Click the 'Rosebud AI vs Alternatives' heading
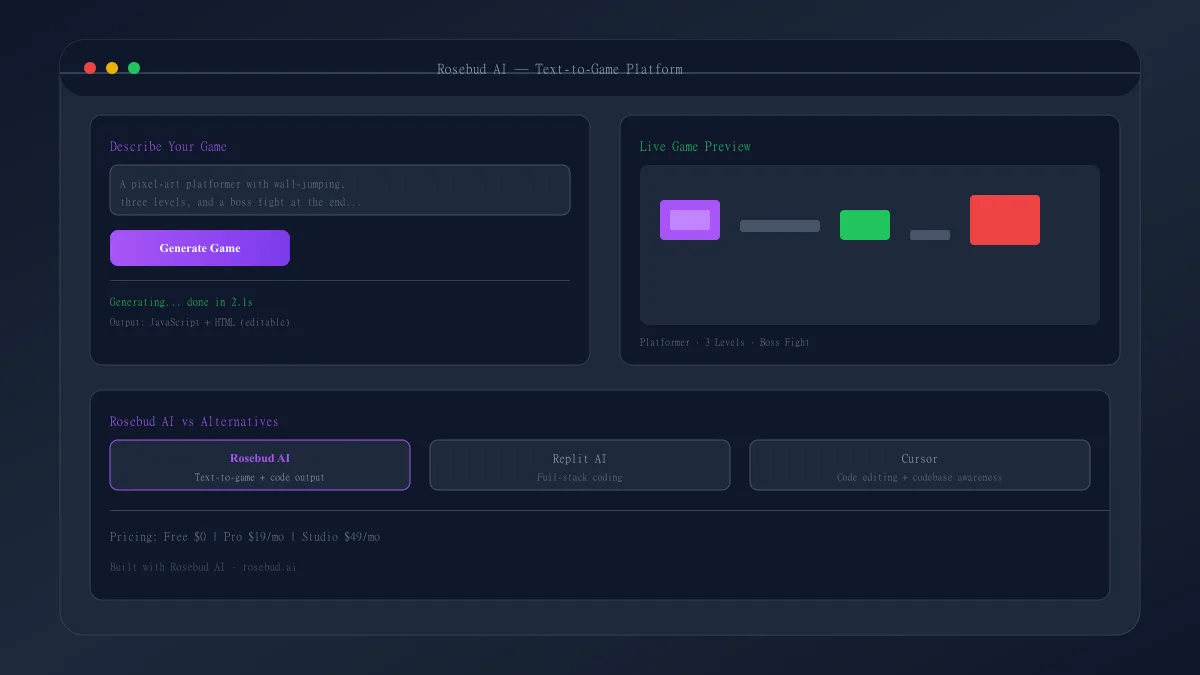Viewport: 1200px width, 675px height. [x=194, y=421]
